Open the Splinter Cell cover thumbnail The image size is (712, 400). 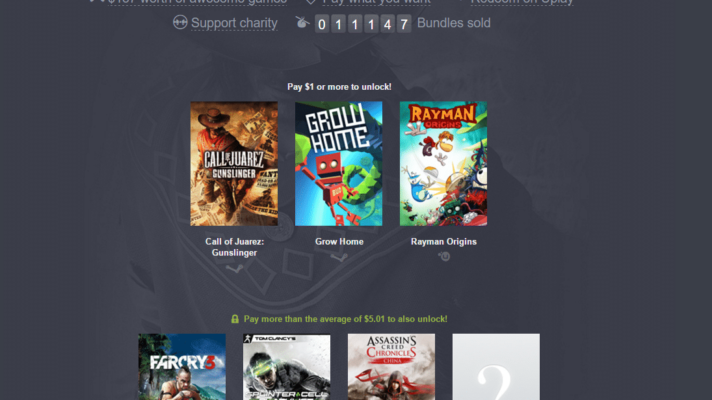pyautogui.click(x=287, y=367)
